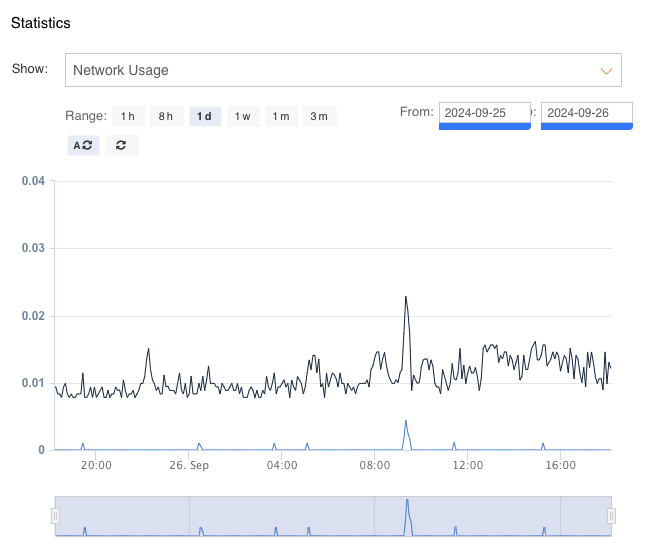
Task: Click the orange chevron in Show dropdown
Action: (605, 71)
